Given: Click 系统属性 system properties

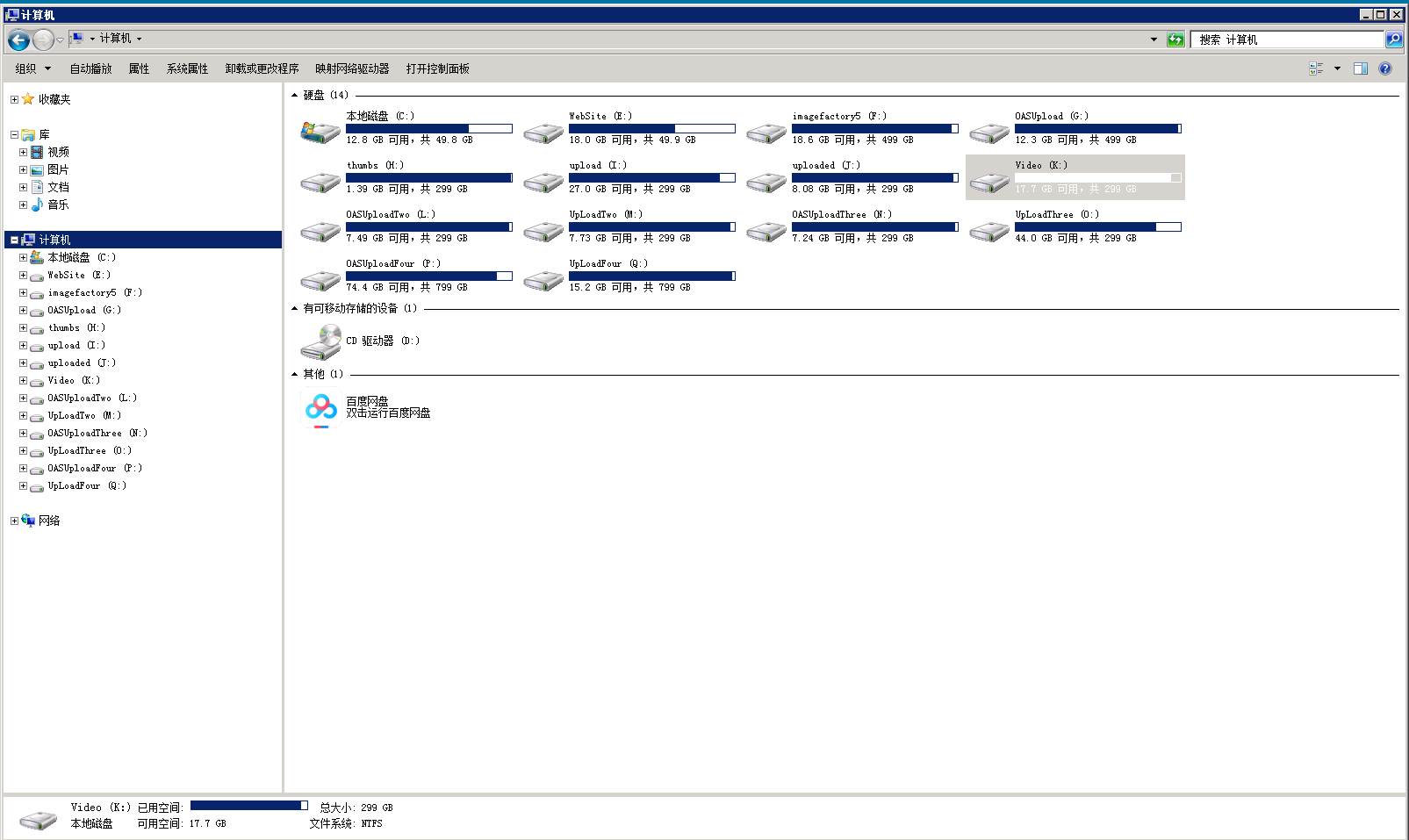Looking at the screenshot, I should (187, 68).
